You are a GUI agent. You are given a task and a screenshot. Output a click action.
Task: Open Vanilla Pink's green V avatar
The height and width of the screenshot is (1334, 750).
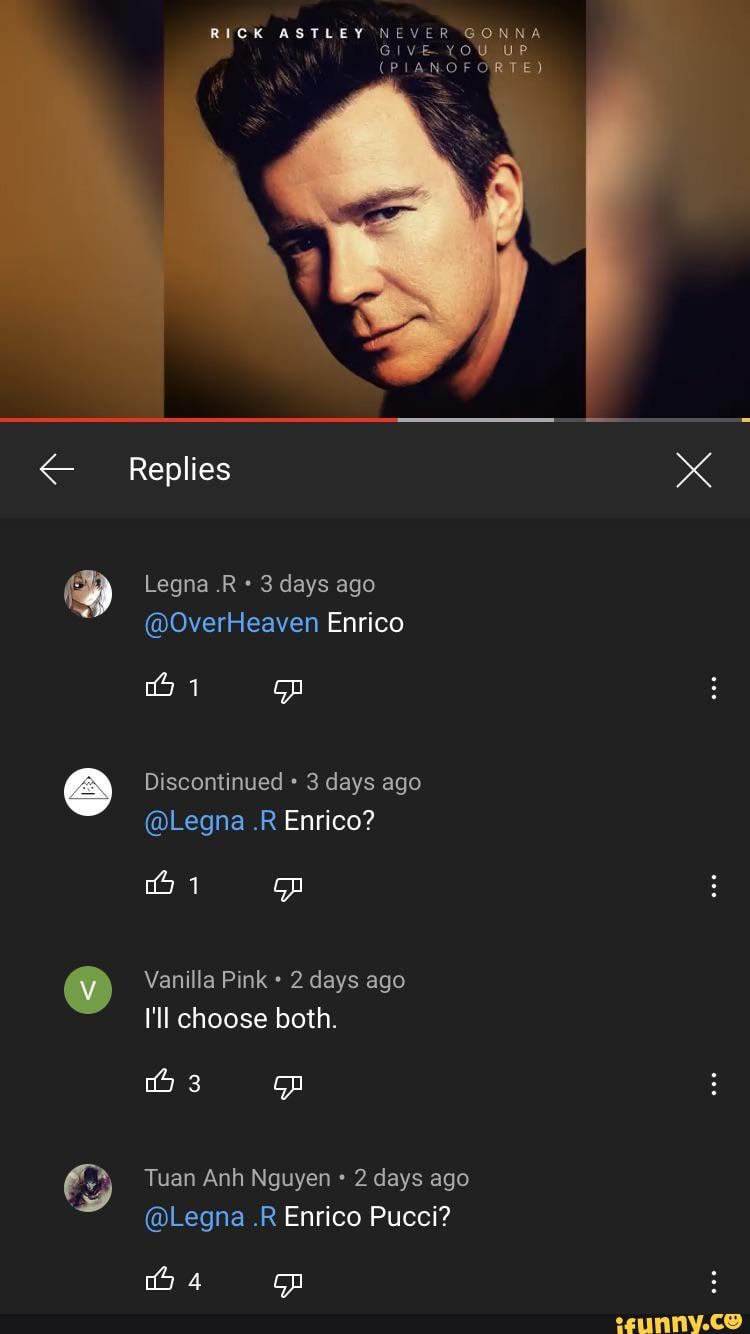[x=88, y=990]
